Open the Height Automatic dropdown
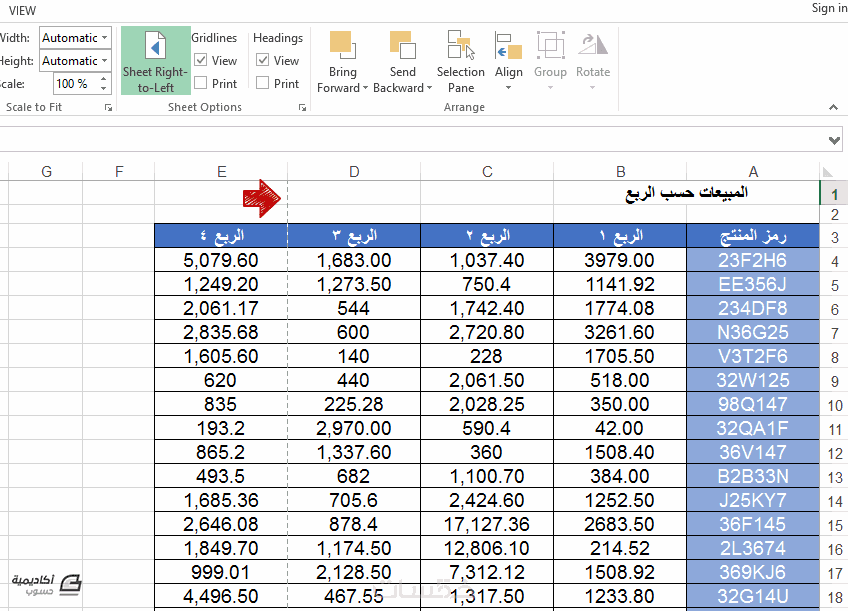 pyautogui.click(x=75, y=61)
